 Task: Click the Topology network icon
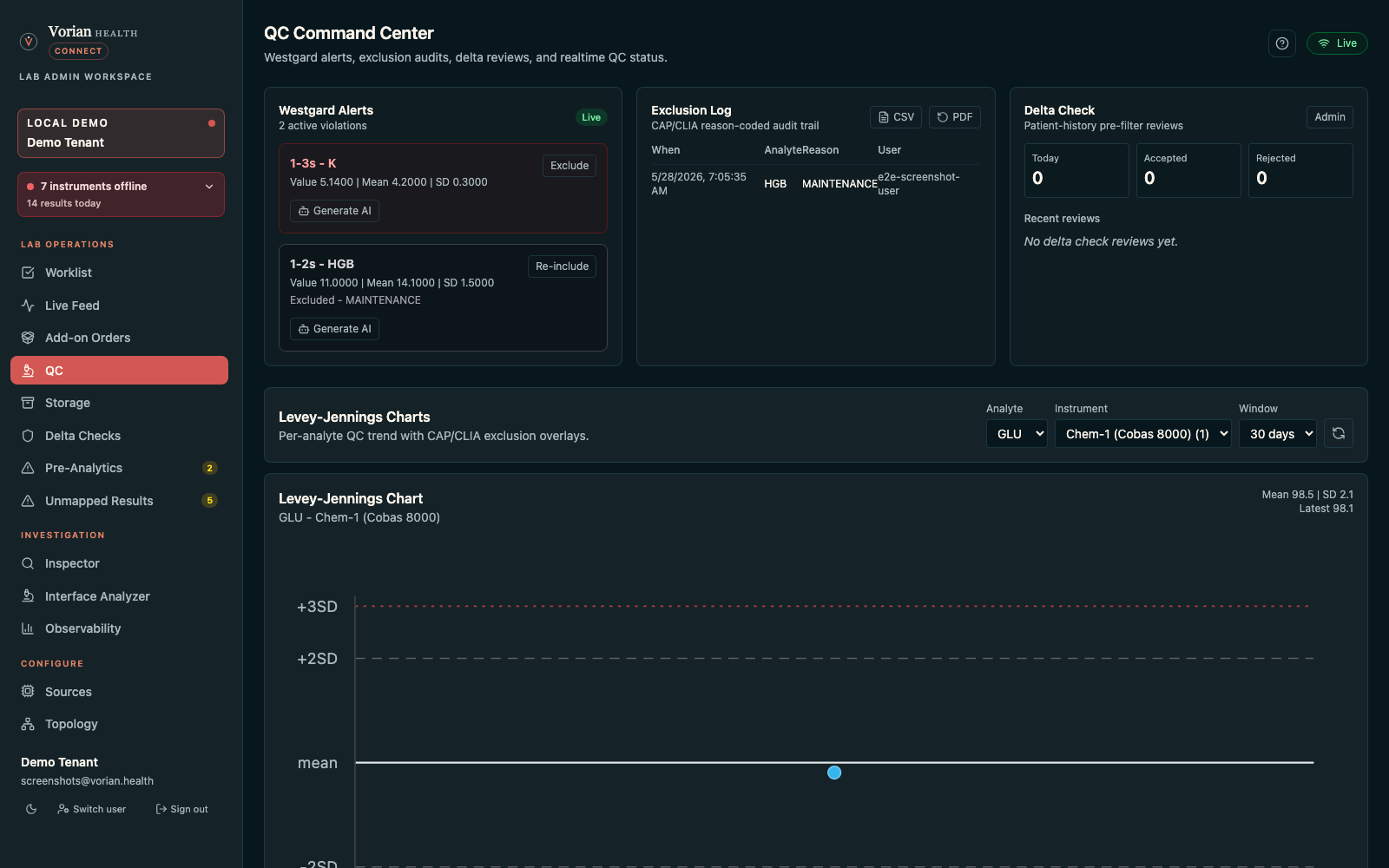coord(28,724)
